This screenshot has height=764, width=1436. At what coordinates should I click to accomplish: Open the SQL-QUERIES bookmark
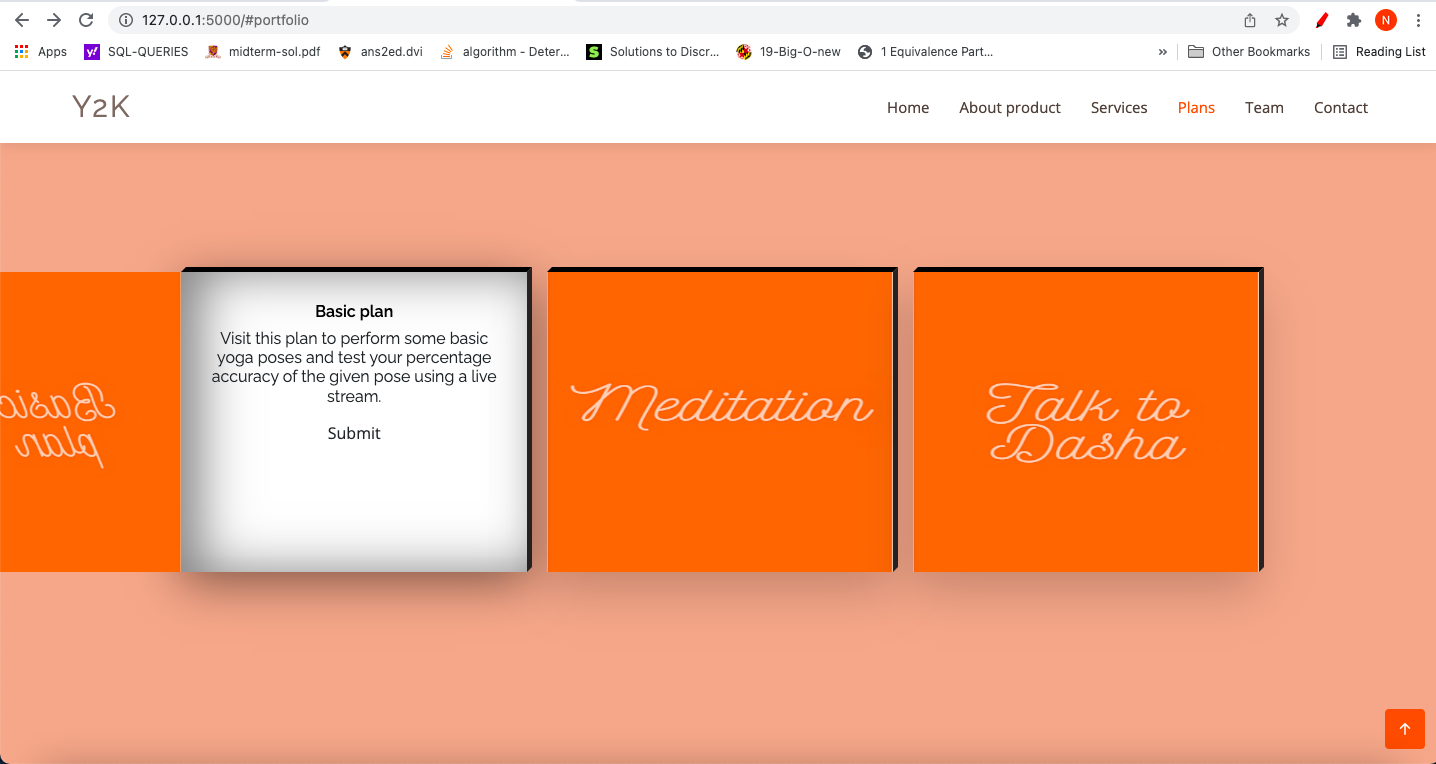pyautogui.click(x=136, y=52)
